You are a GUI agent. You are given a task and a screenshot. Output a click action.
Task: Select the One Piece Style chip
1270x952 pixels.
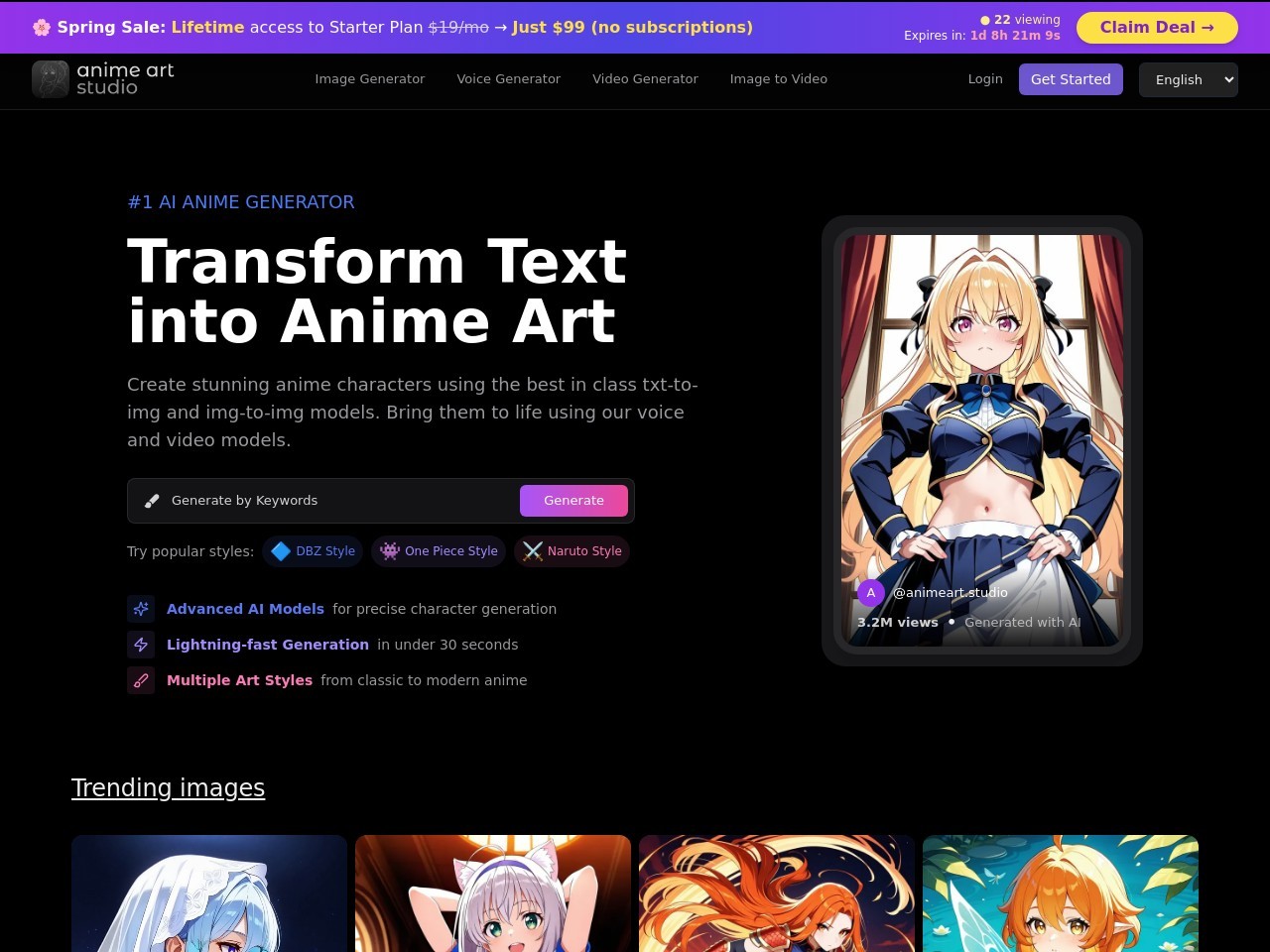(x=439, y=551)
